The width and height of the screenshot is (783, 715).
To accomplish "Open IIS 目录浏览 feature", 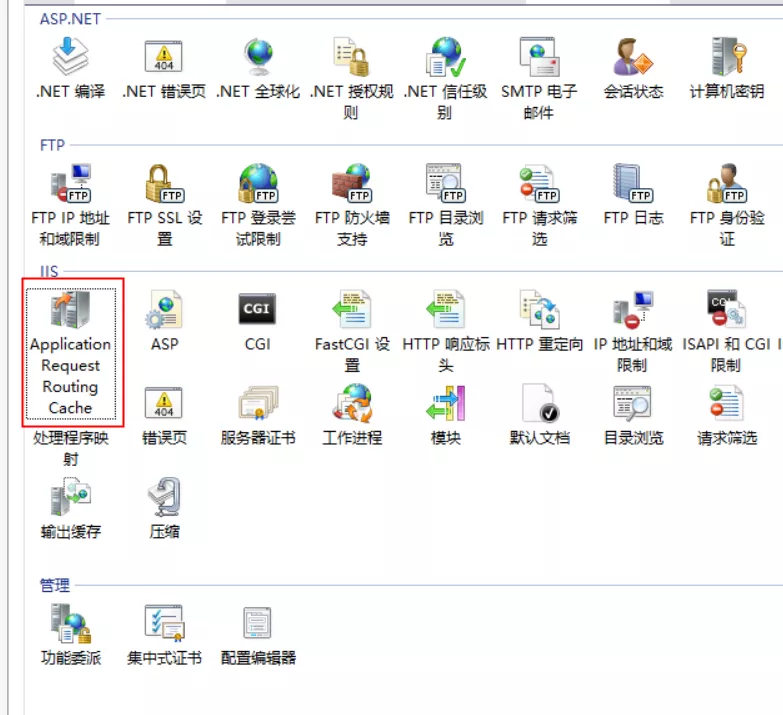I will tap(633, 416).
